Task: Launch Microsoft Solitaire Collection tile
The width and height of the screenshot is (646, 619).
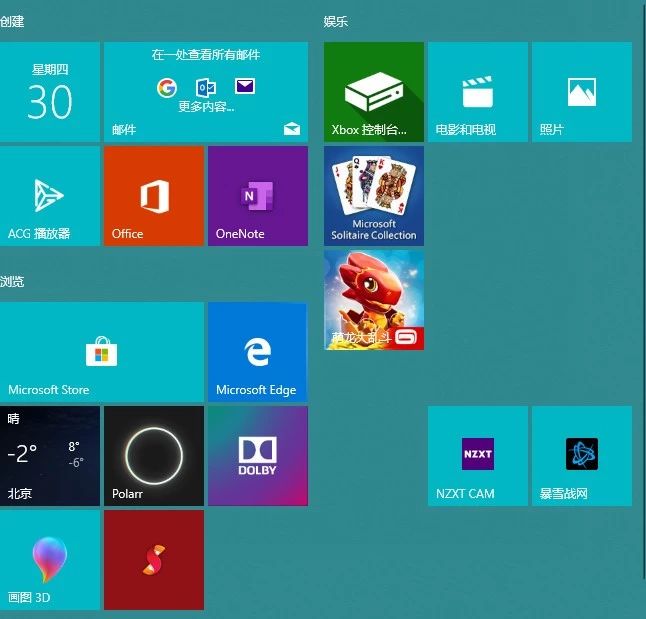Action: coord(374,196)
